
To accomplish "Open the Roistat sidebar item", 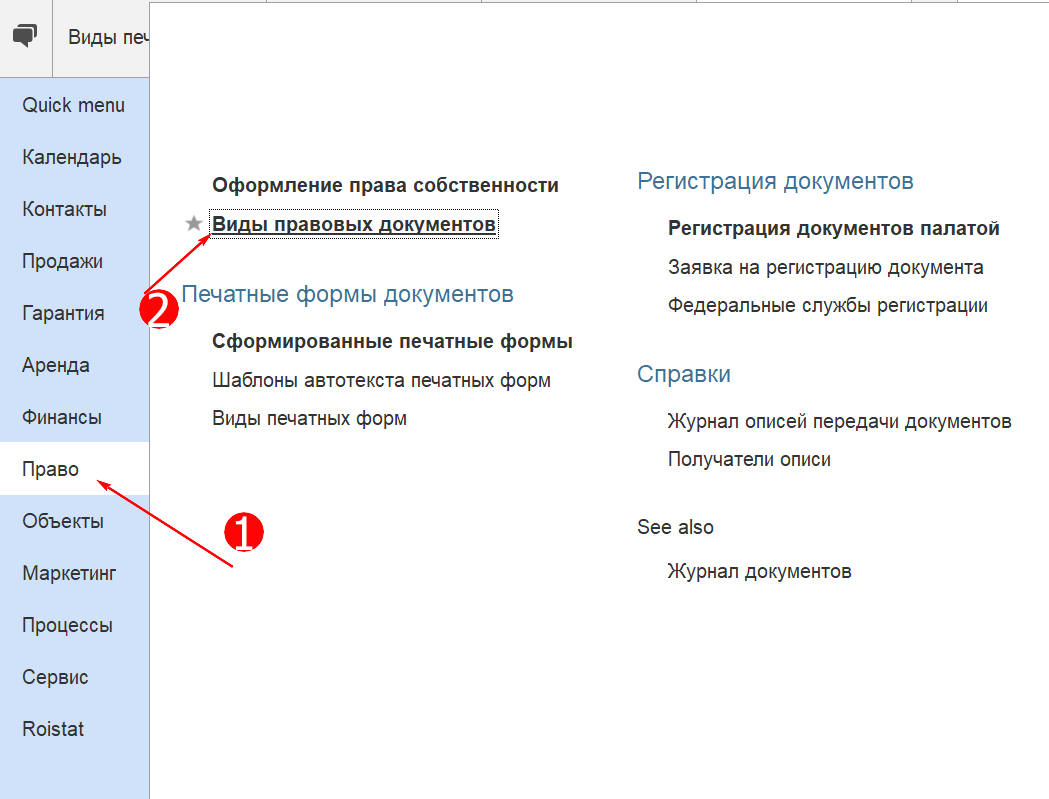I will point(53,729).
